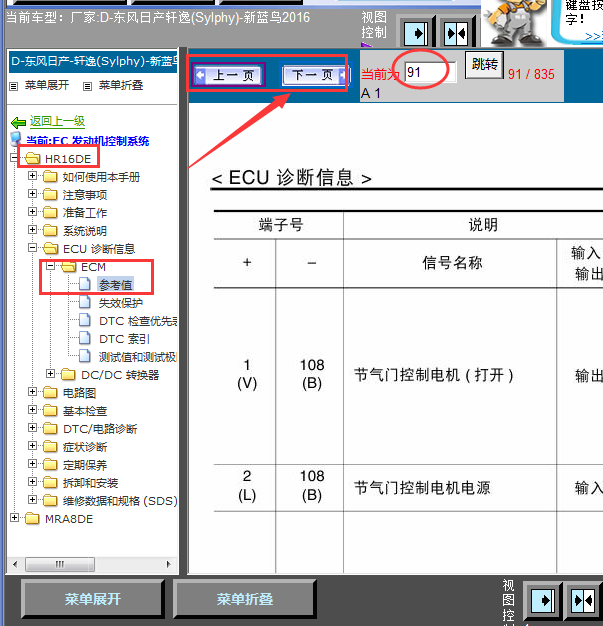The height and width of the screenshot is (626, 603).
Task: Click the small icon before top 菜单展开
Action: coord(14,86)
